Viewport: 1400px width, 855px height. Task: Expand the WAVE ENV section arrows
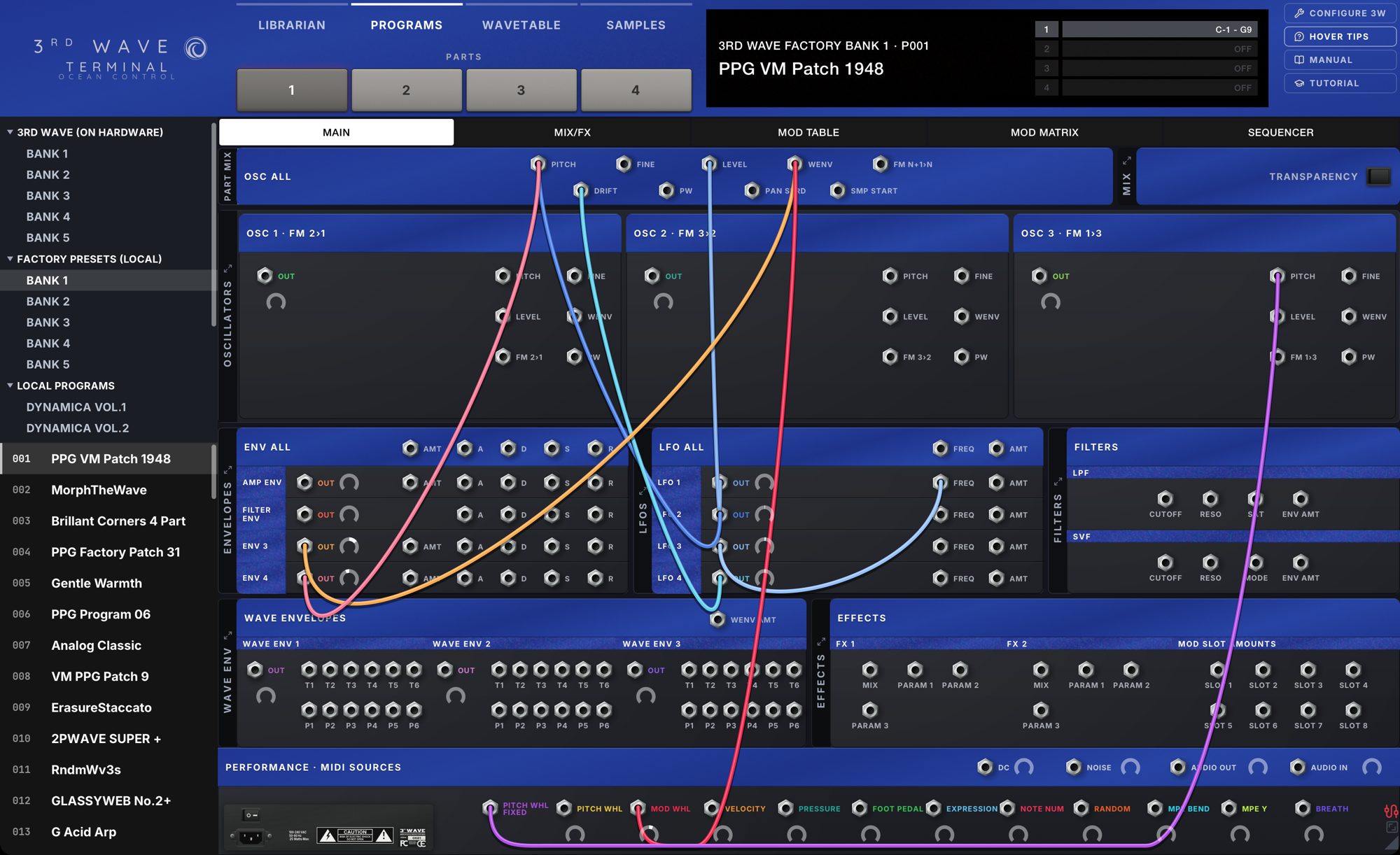tap(227, 635)
